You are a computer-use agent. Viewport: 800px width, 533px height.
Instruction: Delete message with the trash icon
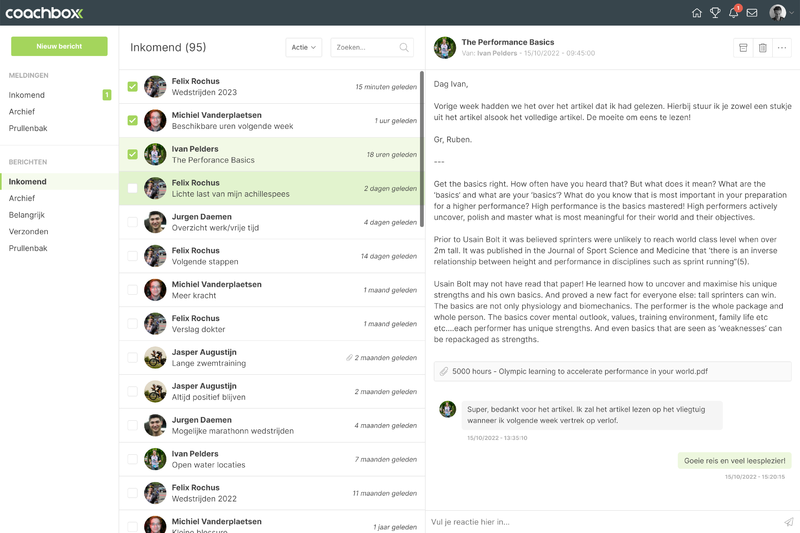[762, 47]
